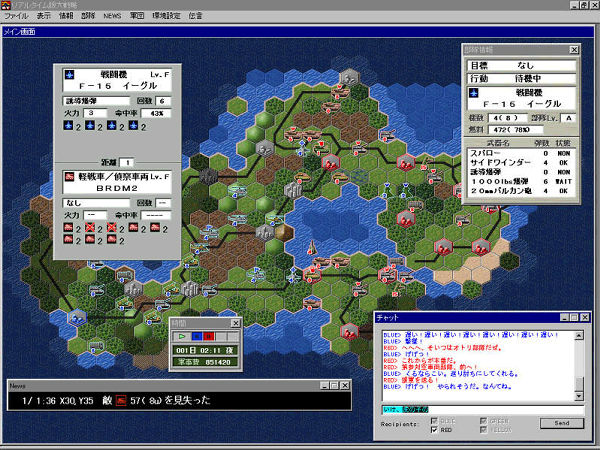This screenshot has height=450, width=600.
Task: Click the red button in time panel
Action: click(209, 336)
